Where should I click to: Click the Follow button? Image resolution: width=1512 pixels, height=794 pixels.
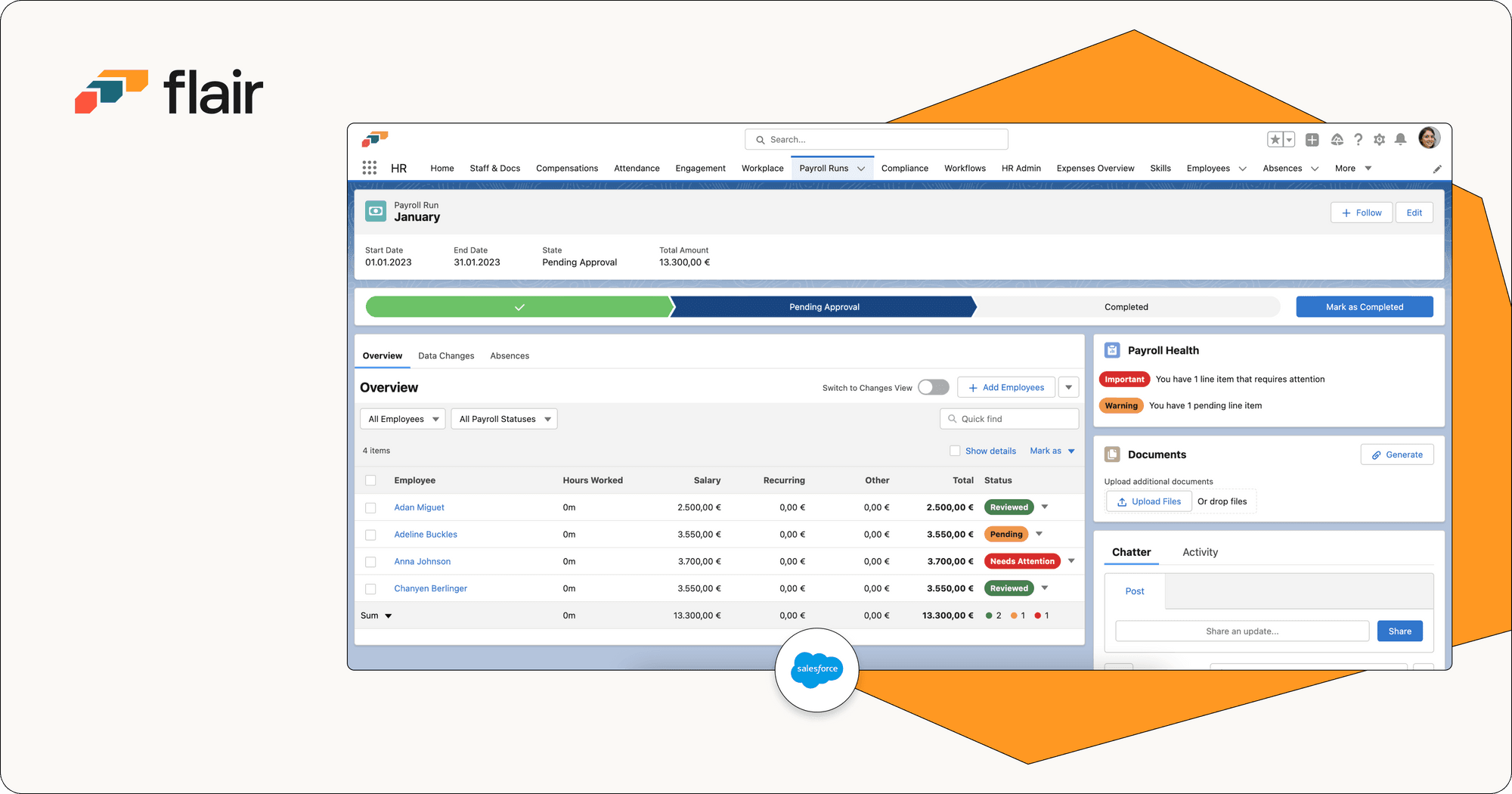pos(1362,212)
